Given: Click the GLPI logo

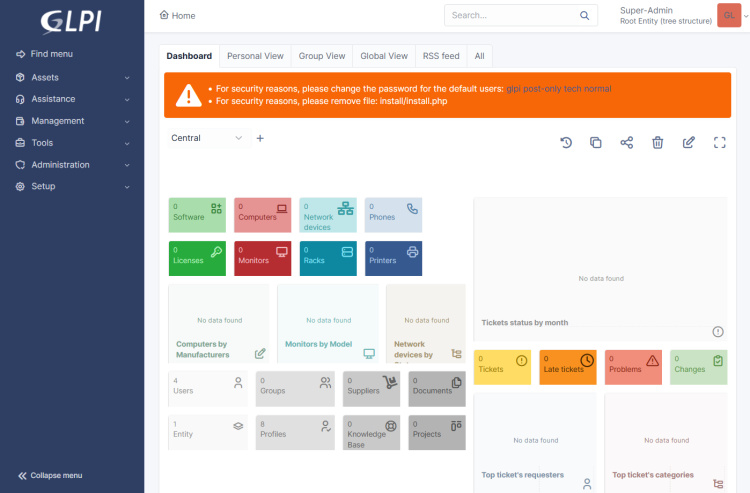Looking at the screenshot, I should click(x=71, y=20).
